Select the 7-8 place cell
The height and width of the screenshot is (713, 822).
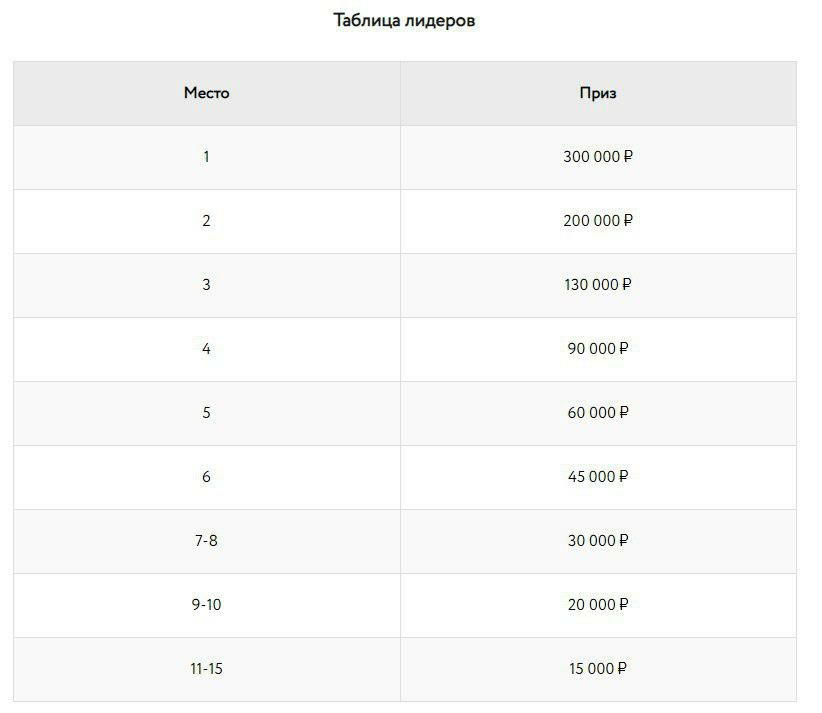(x=207, y=541)
